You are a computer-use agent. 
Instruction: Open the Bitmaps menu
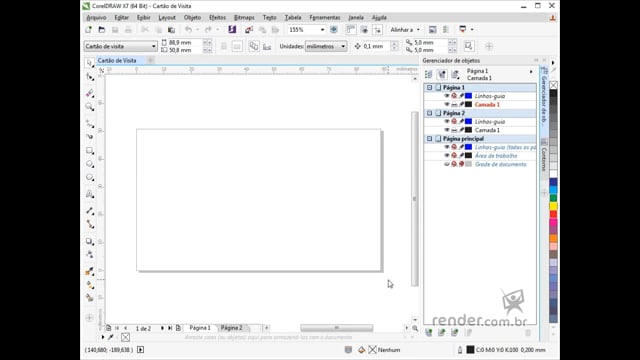244,18
